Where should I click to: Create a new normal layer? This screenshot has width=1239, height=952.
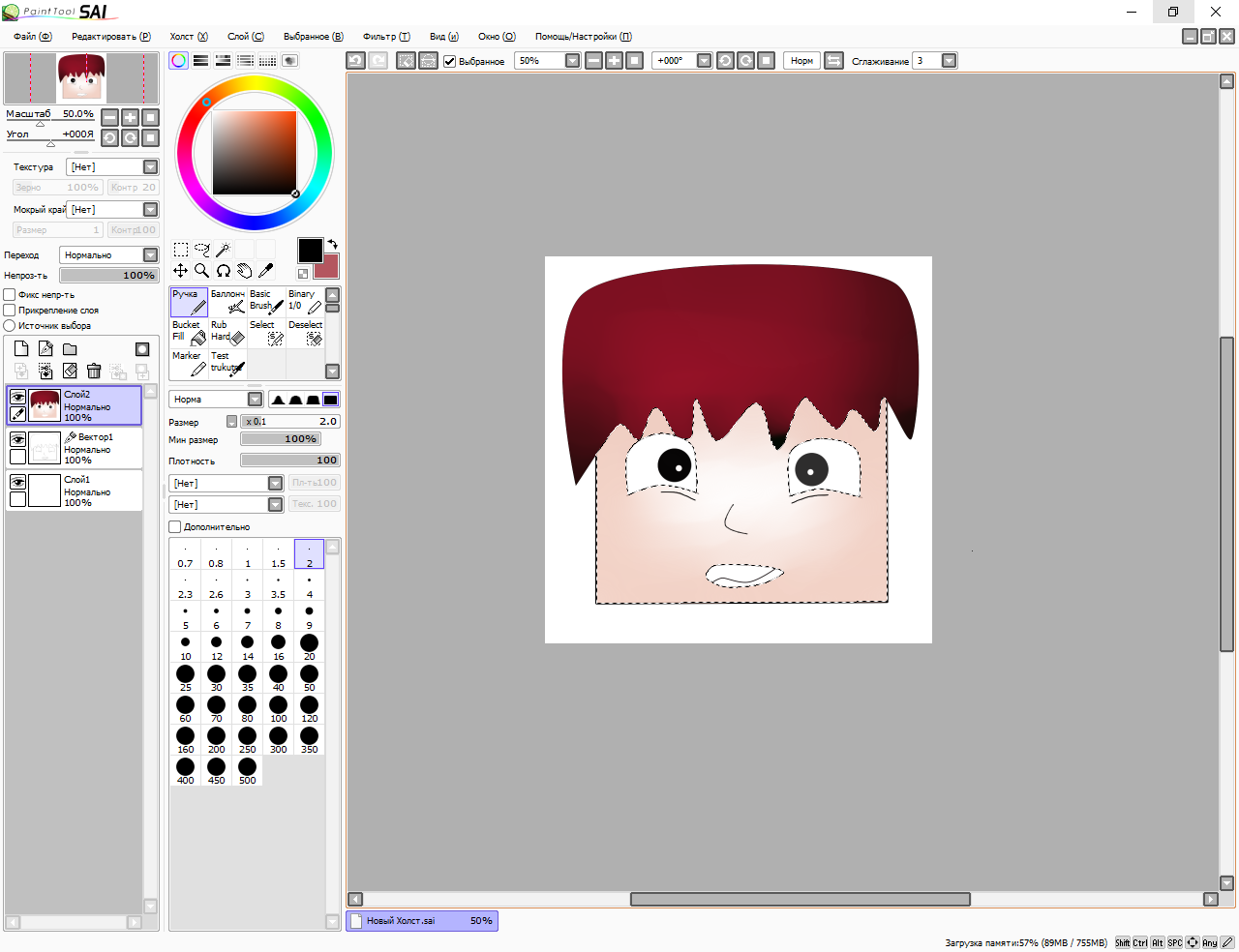click(x=21, y=349)
